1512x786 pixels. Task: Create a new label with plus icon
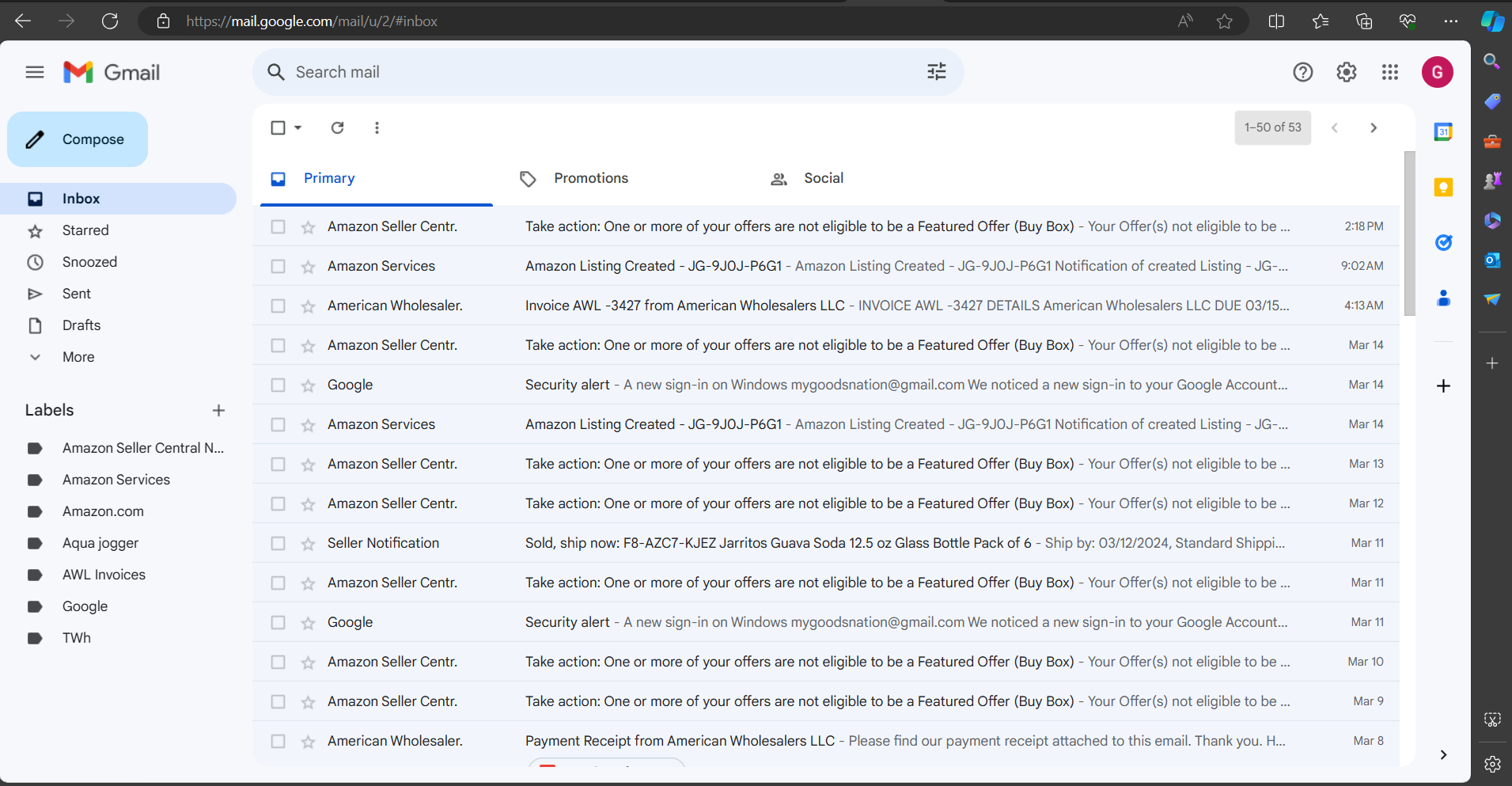pos(219,410)
